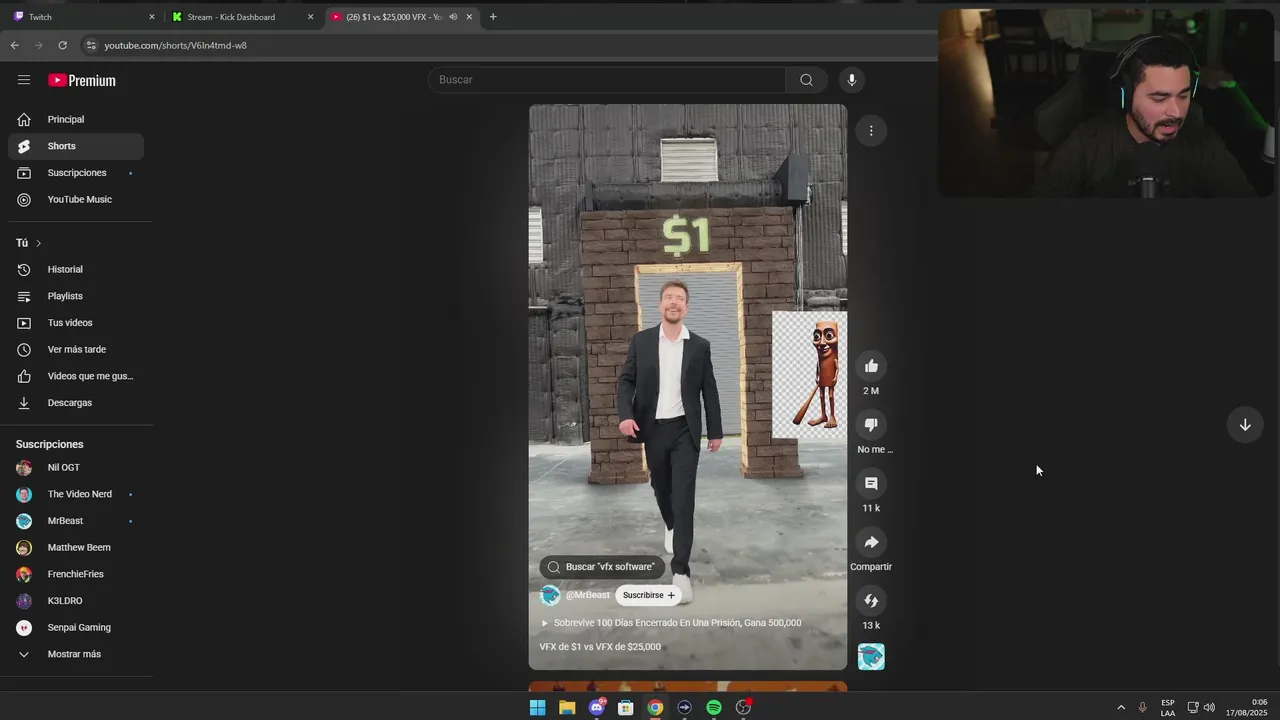
Task: Open Discord from the taskbar
Action: 597,707
